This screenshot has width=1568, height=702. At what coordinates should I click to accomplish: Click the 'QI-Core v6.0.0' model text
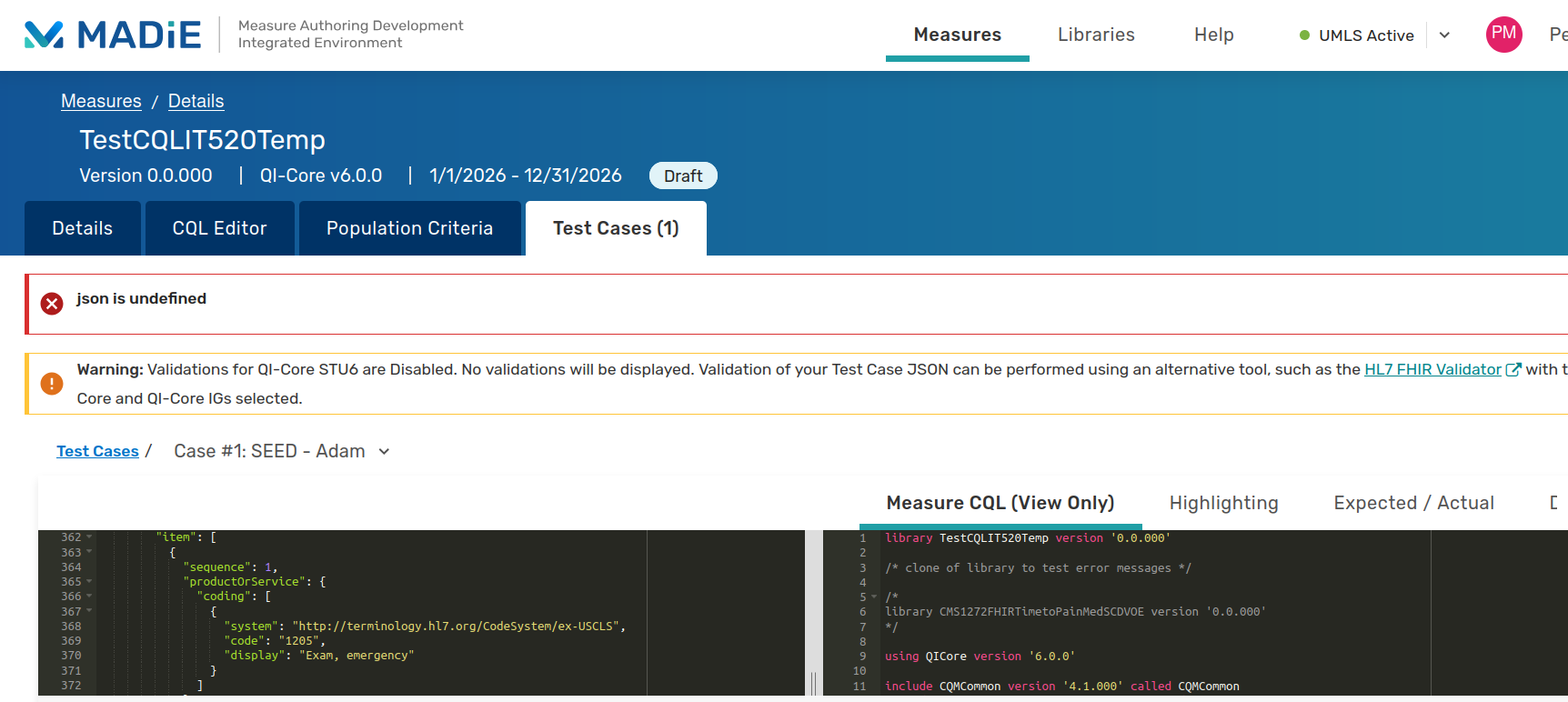(x=321, y=175)
